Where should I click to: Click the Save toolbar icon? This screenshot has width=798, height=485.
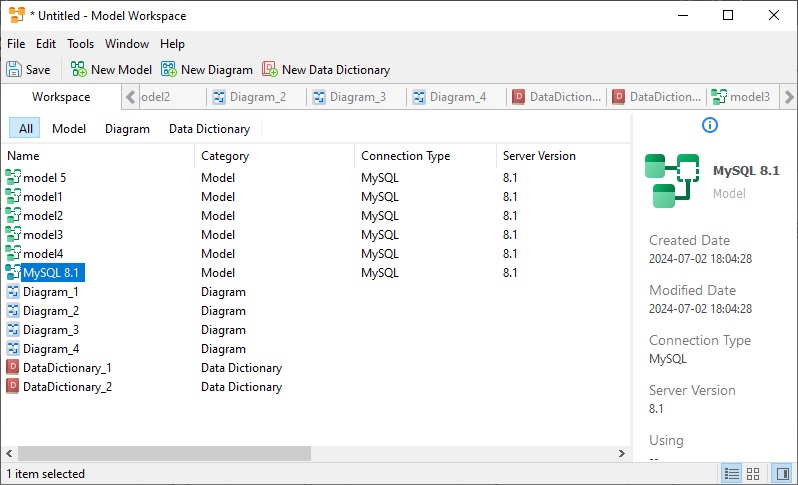click(x=14, y=69)
